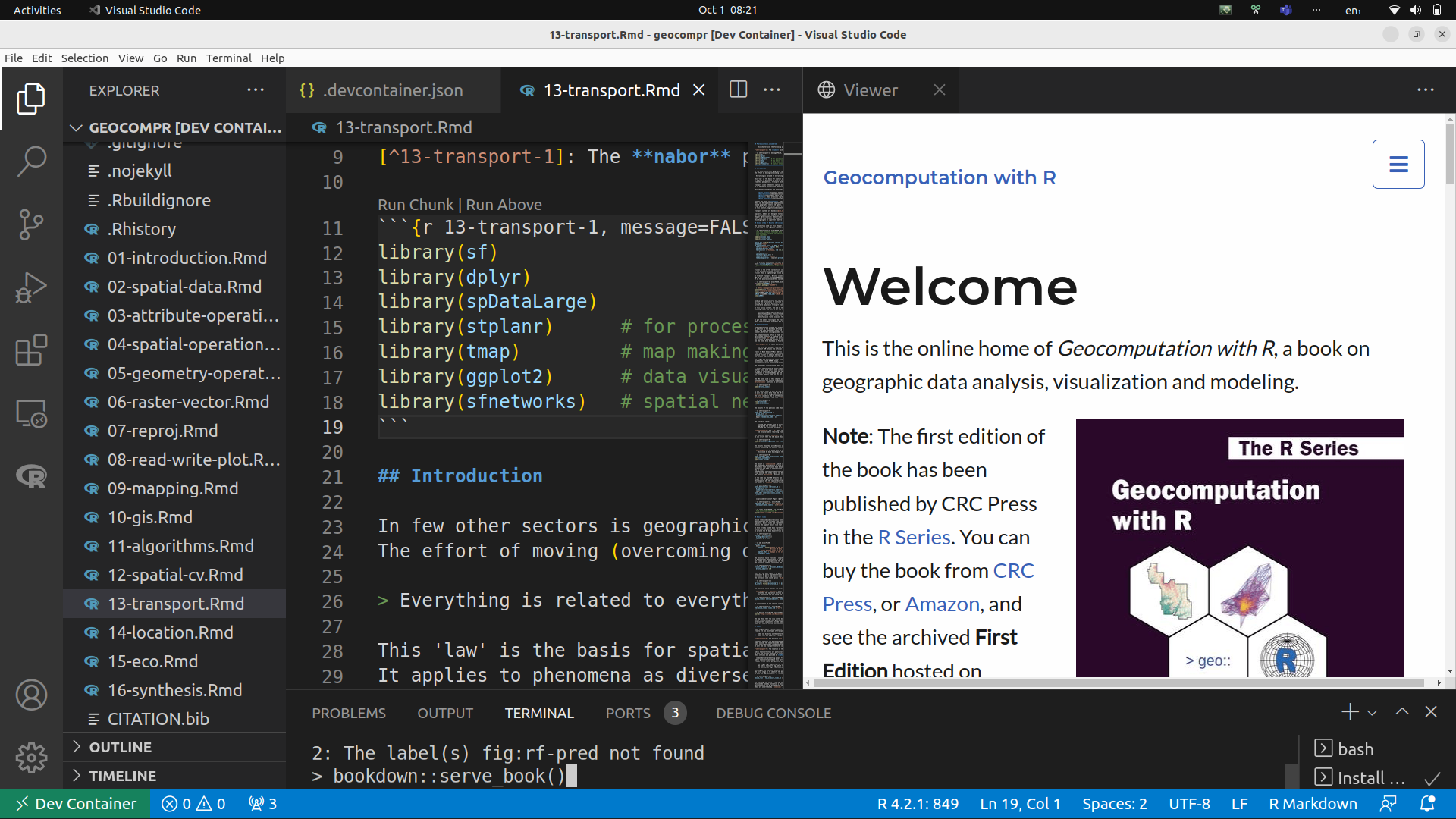Expand the TIMELINE section
This screenshot has width=1456, height=819.
[x=174, y=776]
